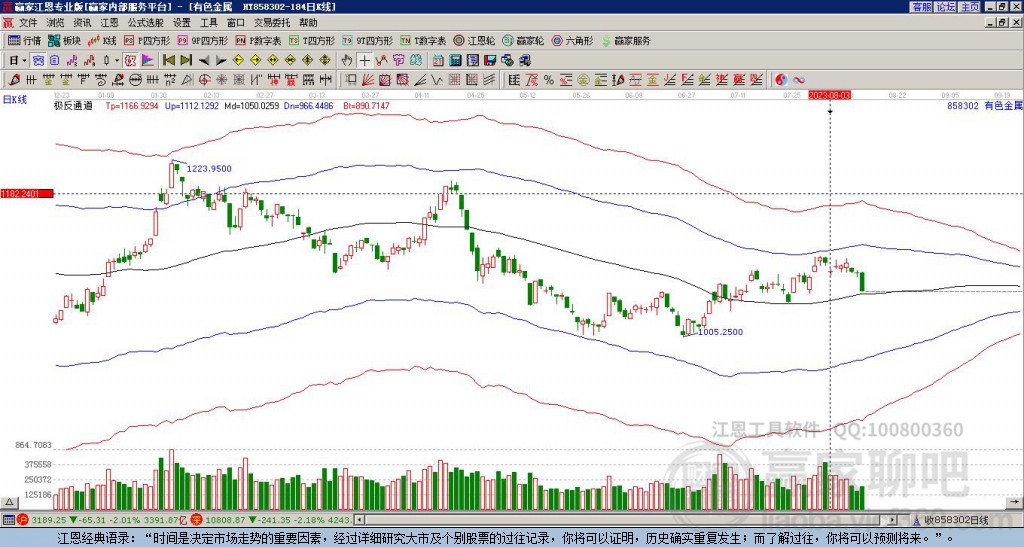Screen dimensions: 1024x548
Task: Select the circled-金 golden ratio tool
Action: pos(583,80)
